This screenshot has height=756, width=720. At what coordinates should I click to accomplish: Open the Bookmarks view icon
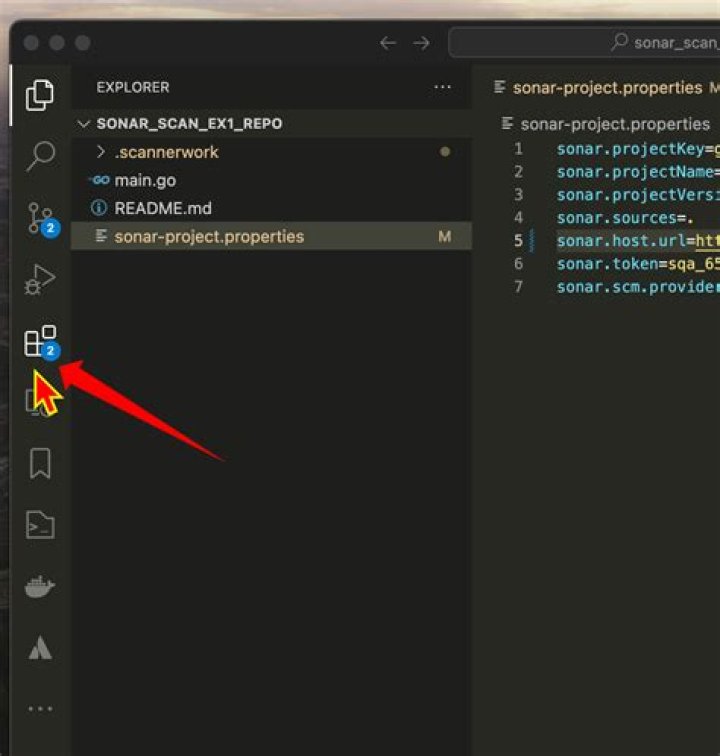click(40, 463)
